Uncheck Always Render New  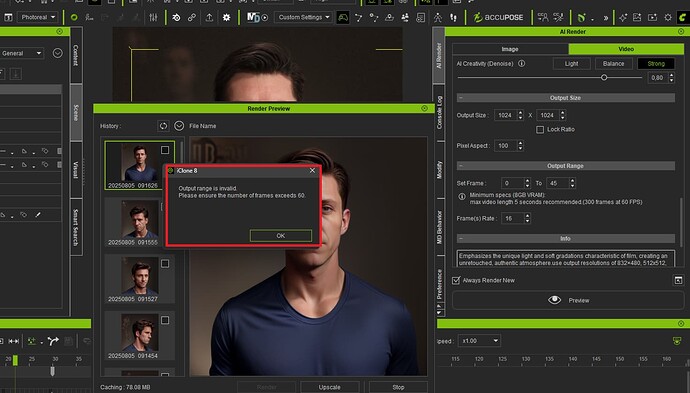[456, 280]
